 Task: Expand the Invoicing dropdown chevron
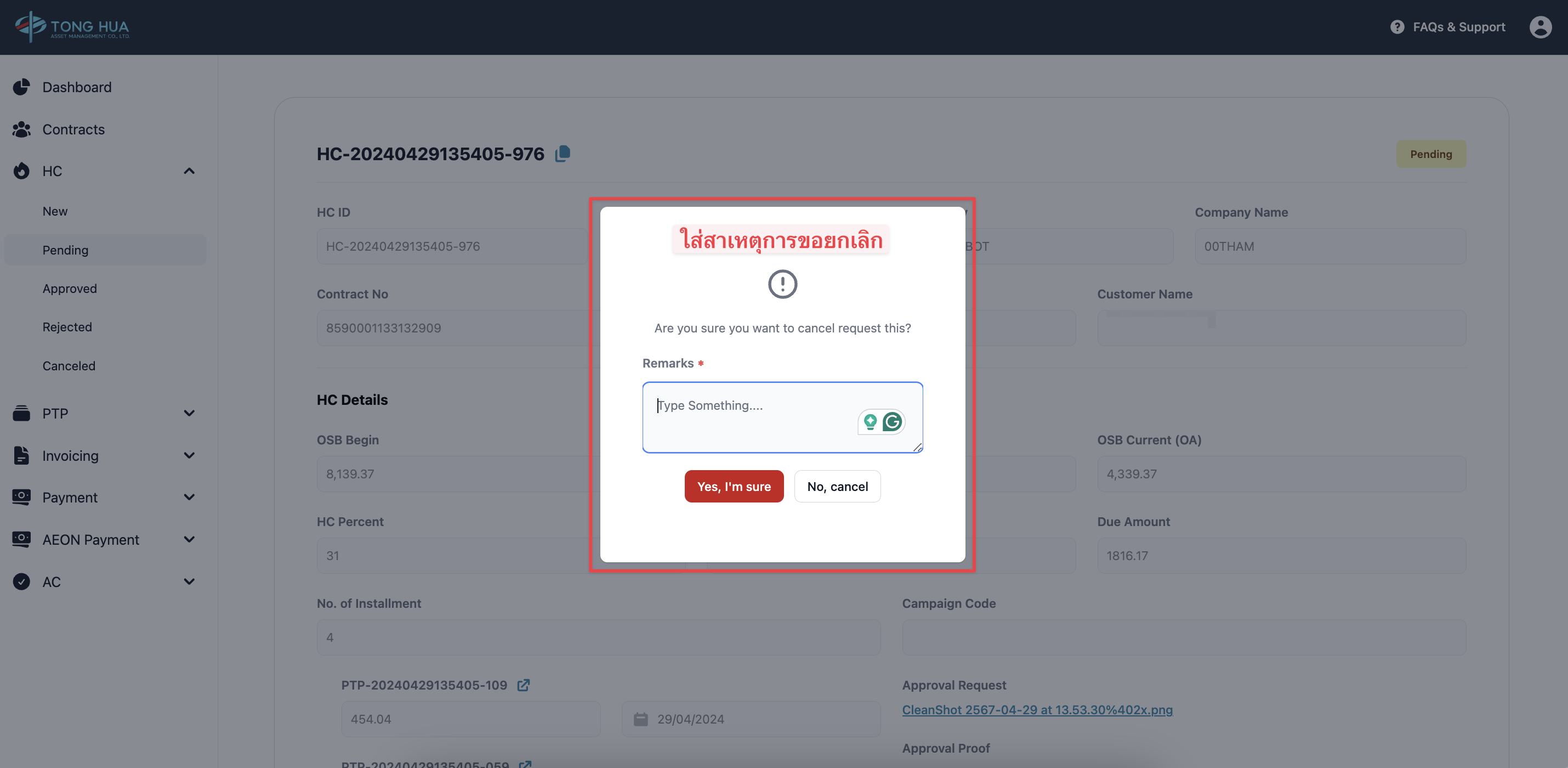189,455
